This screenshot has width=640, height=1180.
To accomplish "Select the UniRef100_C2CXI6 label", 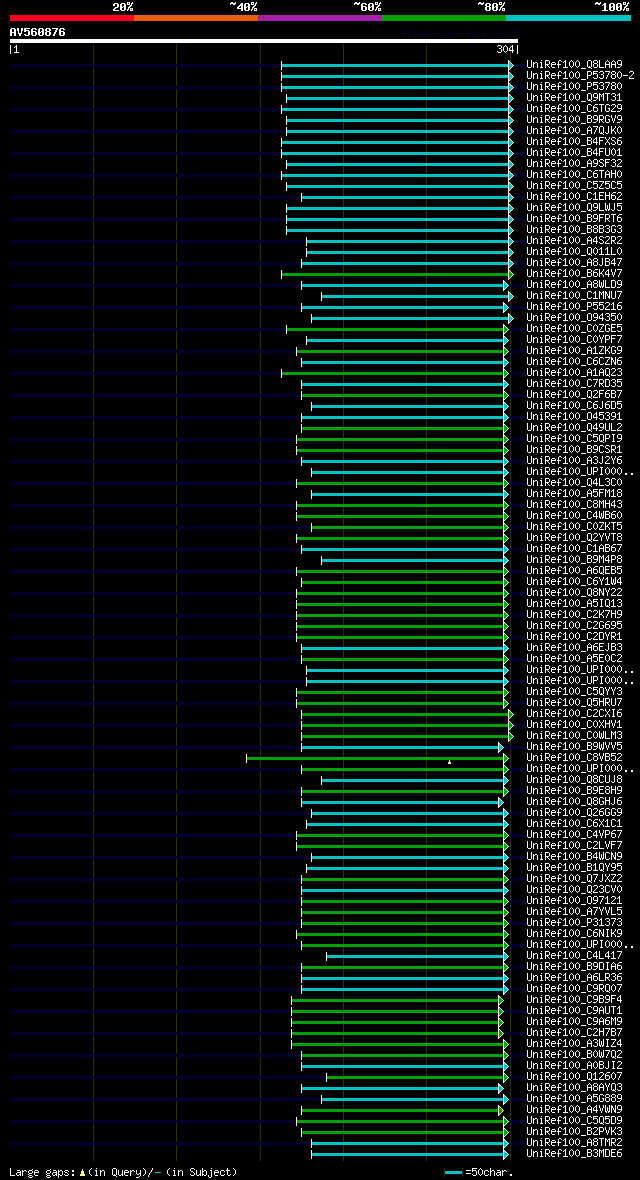I will click(574, 713).
